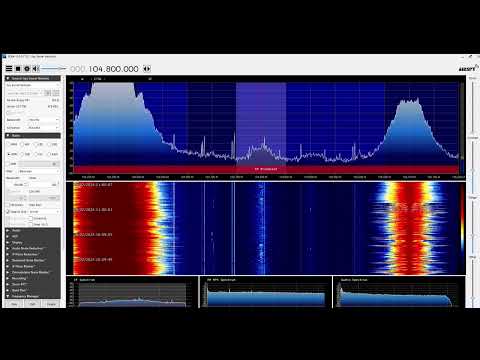Expand the Audio Noise Reduction panel
Screen dimensions: 480x360
pyautogui.click(x=33, y=248)
